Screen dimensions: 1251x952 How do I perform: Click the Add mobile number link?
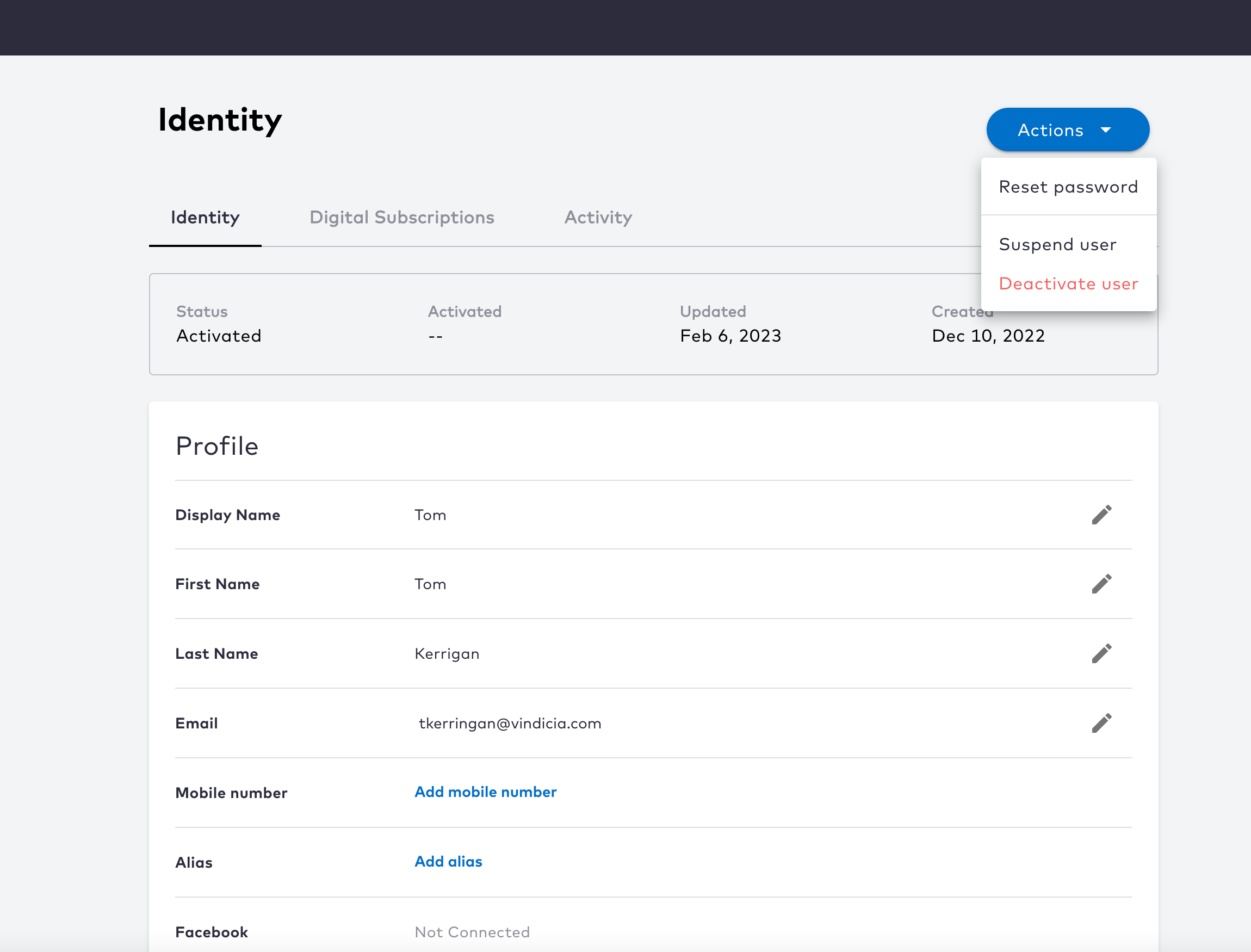pos(486,792)
